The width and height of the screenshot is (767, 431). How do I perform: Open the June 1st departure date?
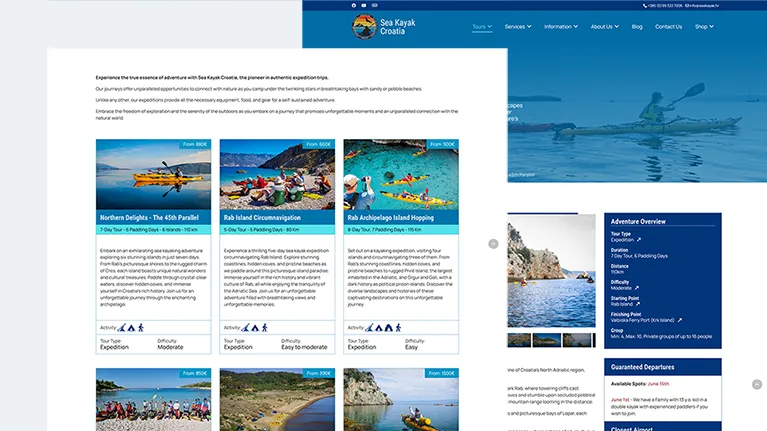620,400
